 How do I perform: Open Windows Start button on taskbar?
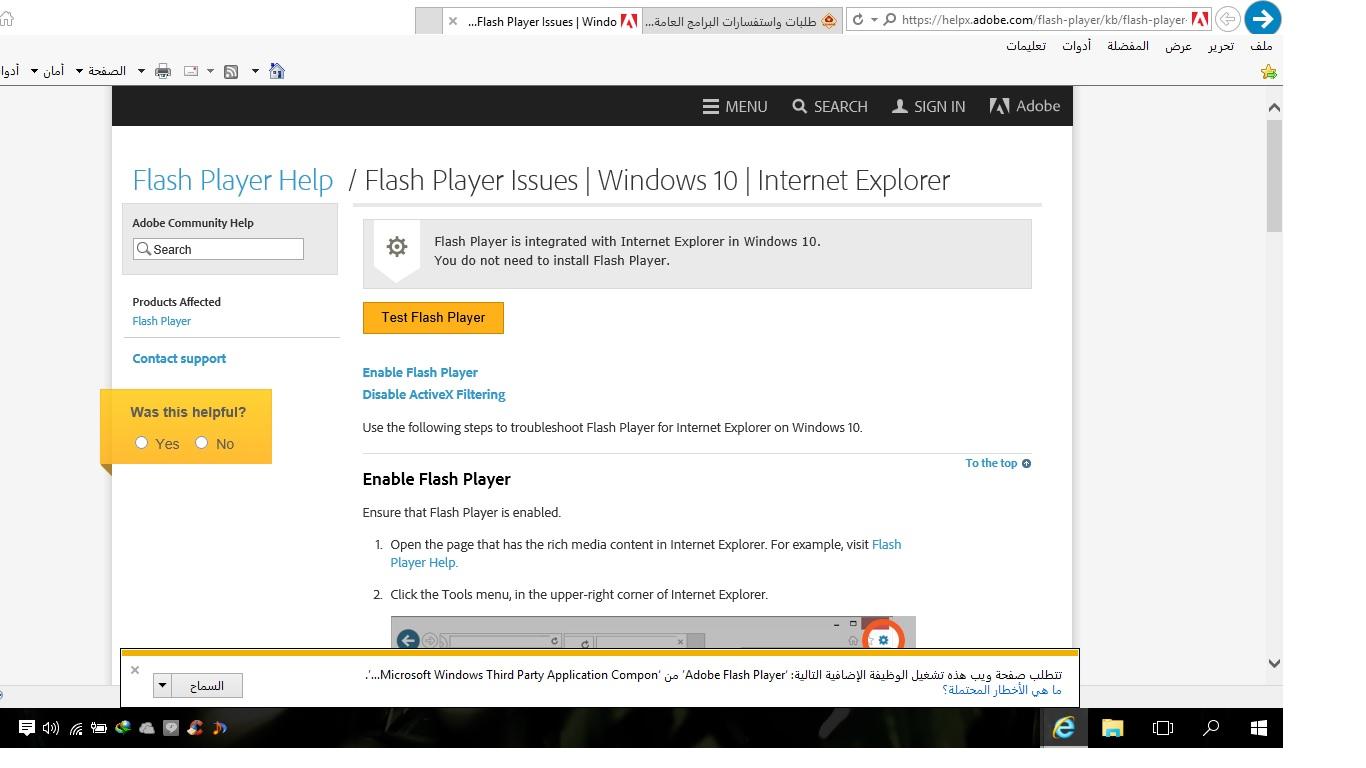(x=1259, y=728)
